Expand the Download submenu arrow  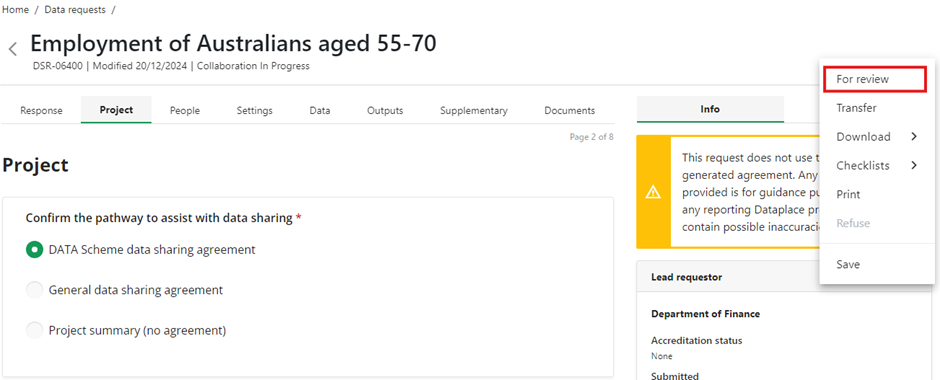(914, 137)
